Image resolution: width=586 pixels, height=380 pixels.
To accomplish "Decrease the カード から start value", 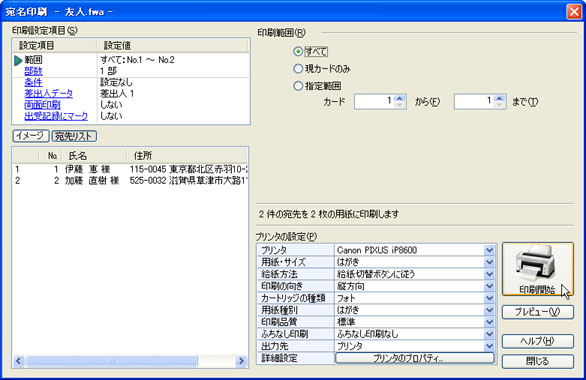I will pos(400,105).
